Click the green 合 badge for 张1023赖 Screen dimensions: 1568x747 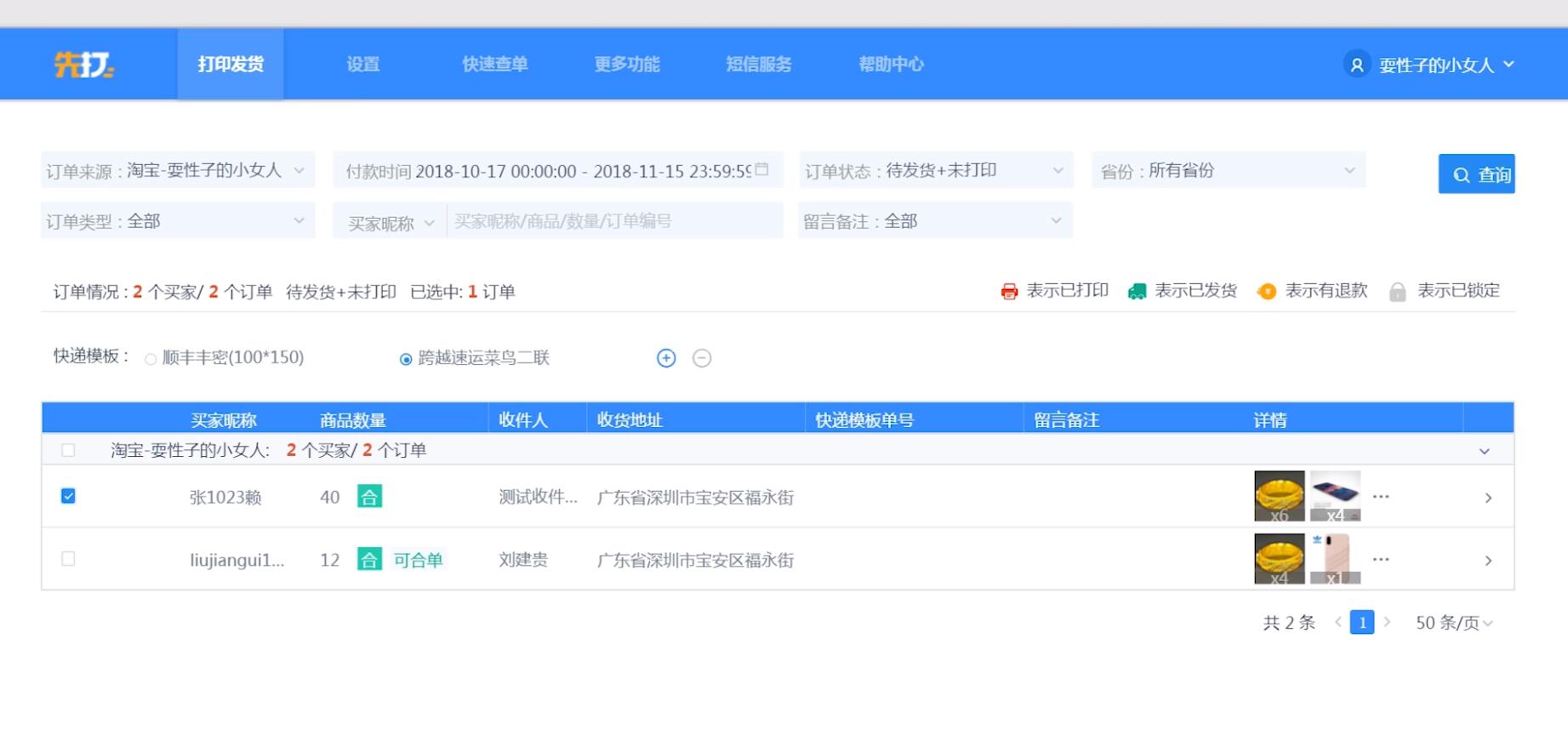pyautogui.click(x=369, y=496)
